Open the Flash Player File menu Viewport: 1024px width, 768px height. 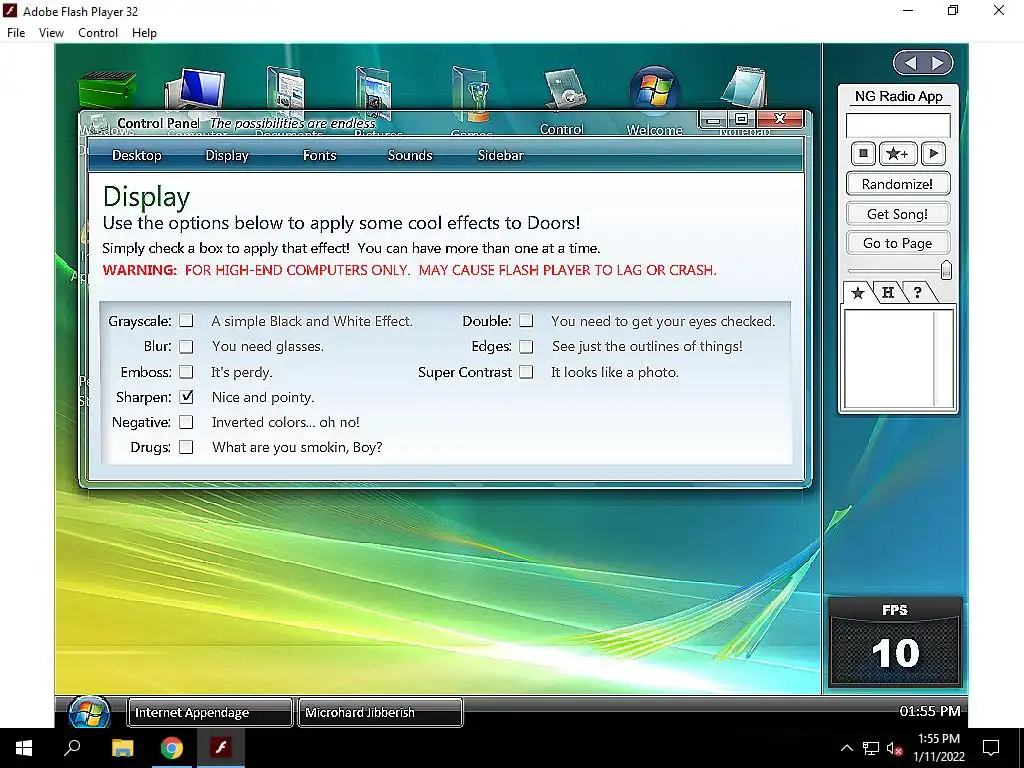16,33
